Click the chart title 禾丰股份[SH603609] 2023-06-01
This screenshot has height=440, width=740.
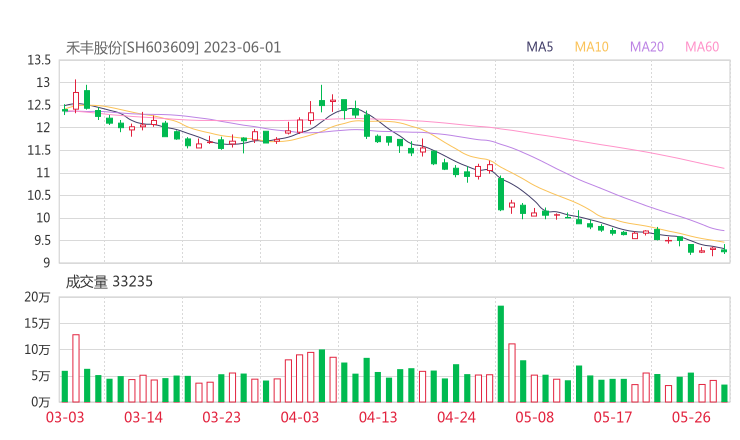pos(173,47)
